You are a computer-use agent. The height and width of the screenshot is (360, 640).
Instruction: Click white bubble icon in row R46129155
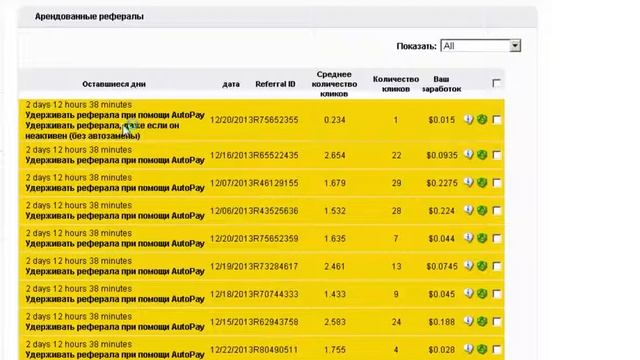469,182
